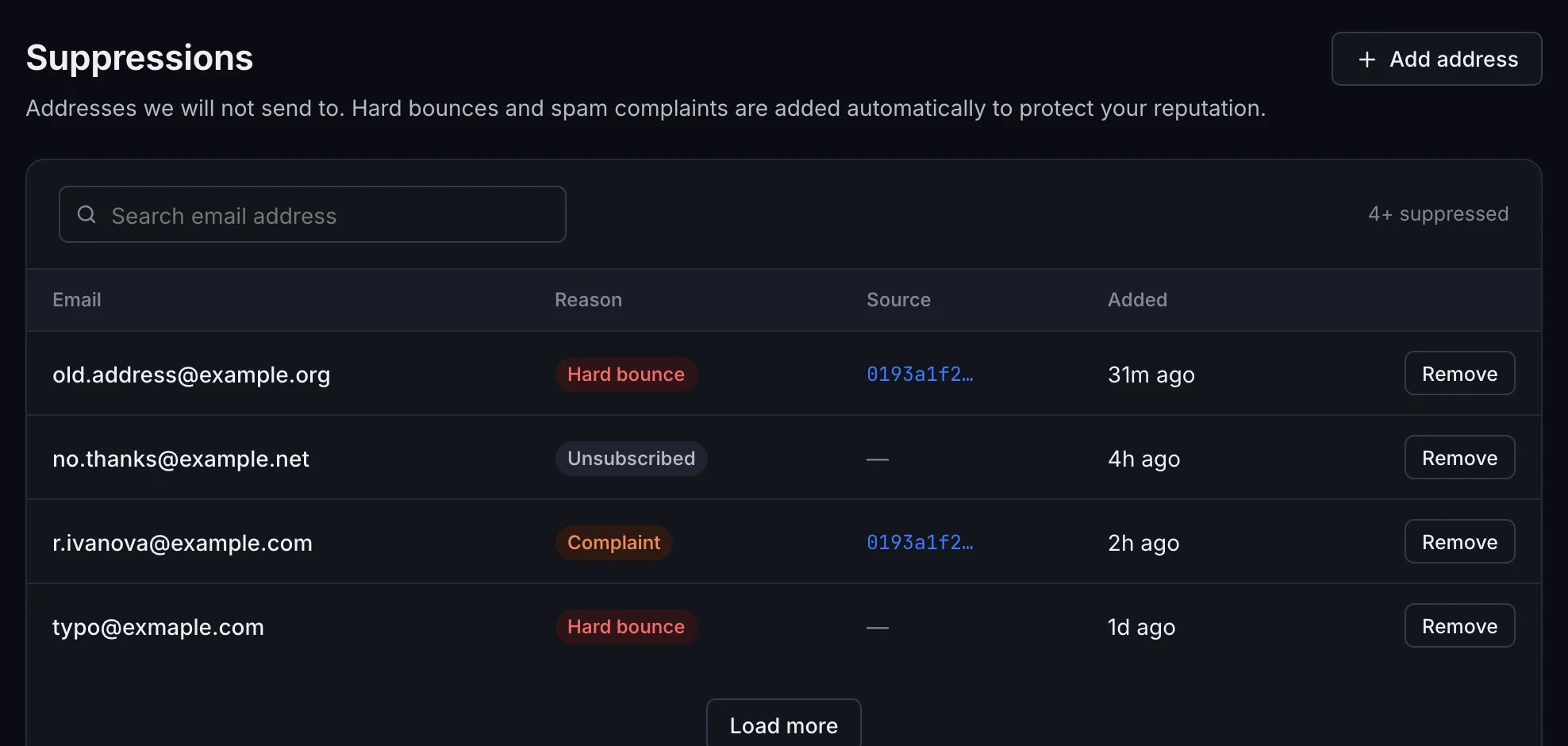This screenshot has height=746, width=1568.
Task: Click Hard bounce badge for typo@exmaple.com
Action: [626, 626]
